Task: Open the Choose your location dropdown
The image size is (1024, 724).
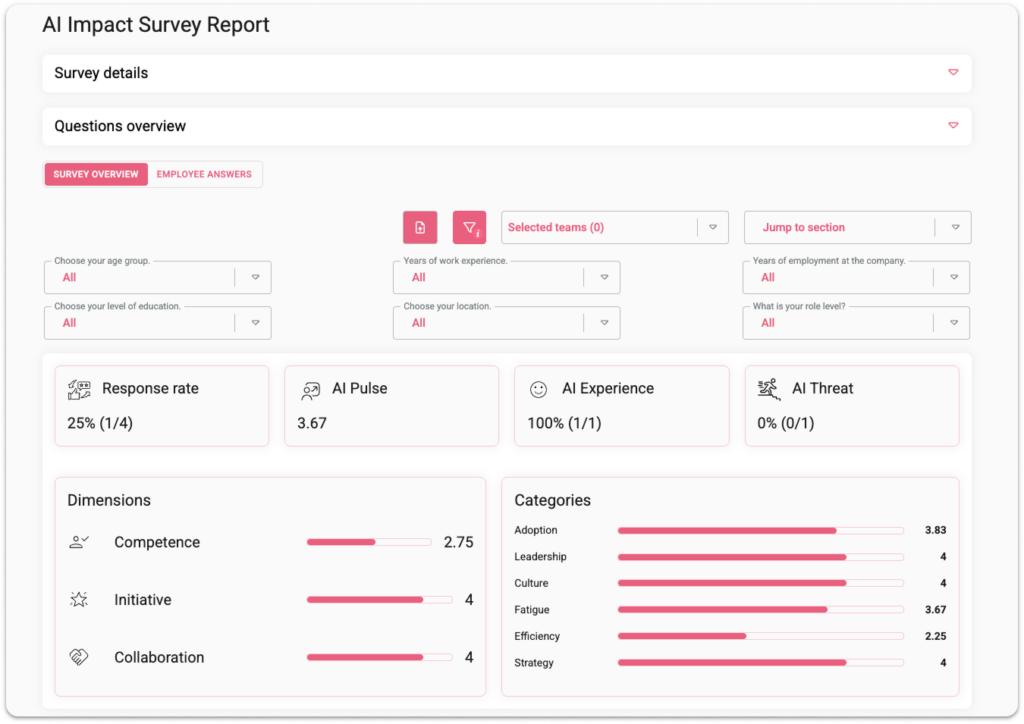Action: tap(506, 323)
